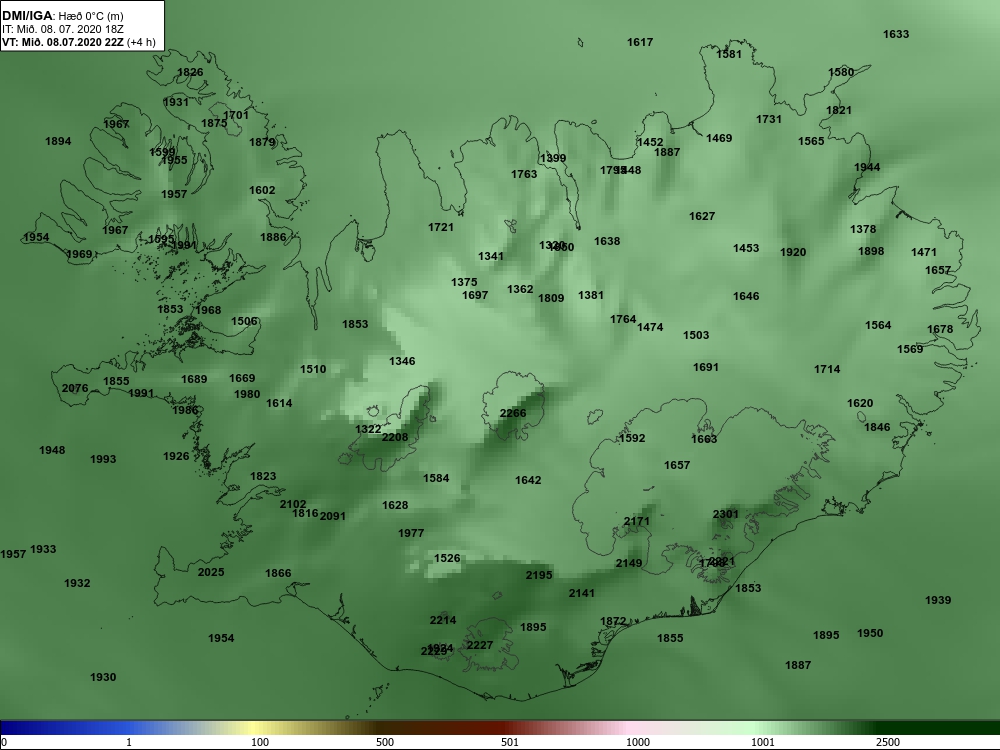This screenshot has height=750, width=1000.
Task: Pick the pale yellow section of the color bar
Action: click(x=255, y=728)
